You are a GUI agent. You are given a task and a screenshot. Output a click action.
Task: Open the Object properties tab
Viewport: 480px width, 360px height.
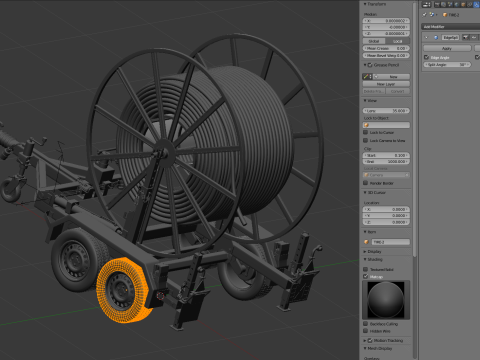pyautogui.click(x=463, y=5)
